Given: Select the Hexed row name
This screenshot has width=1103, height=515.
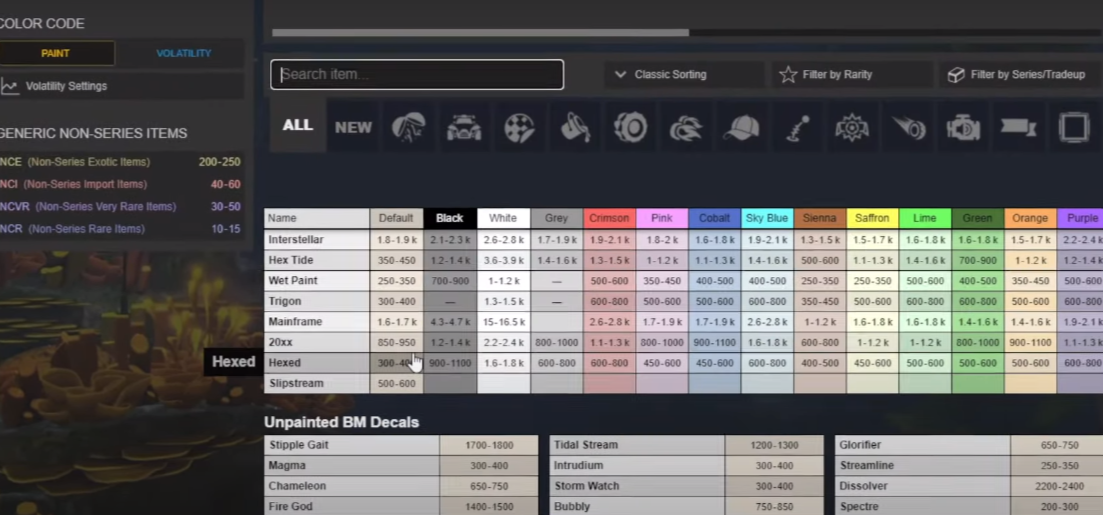Looking at the screenshot, I should click(x=317, y=363).
